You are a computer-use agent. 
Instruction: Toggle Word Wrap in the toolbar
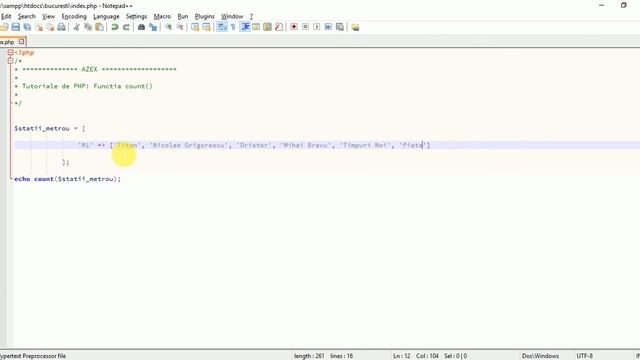(x=222, y=27)
